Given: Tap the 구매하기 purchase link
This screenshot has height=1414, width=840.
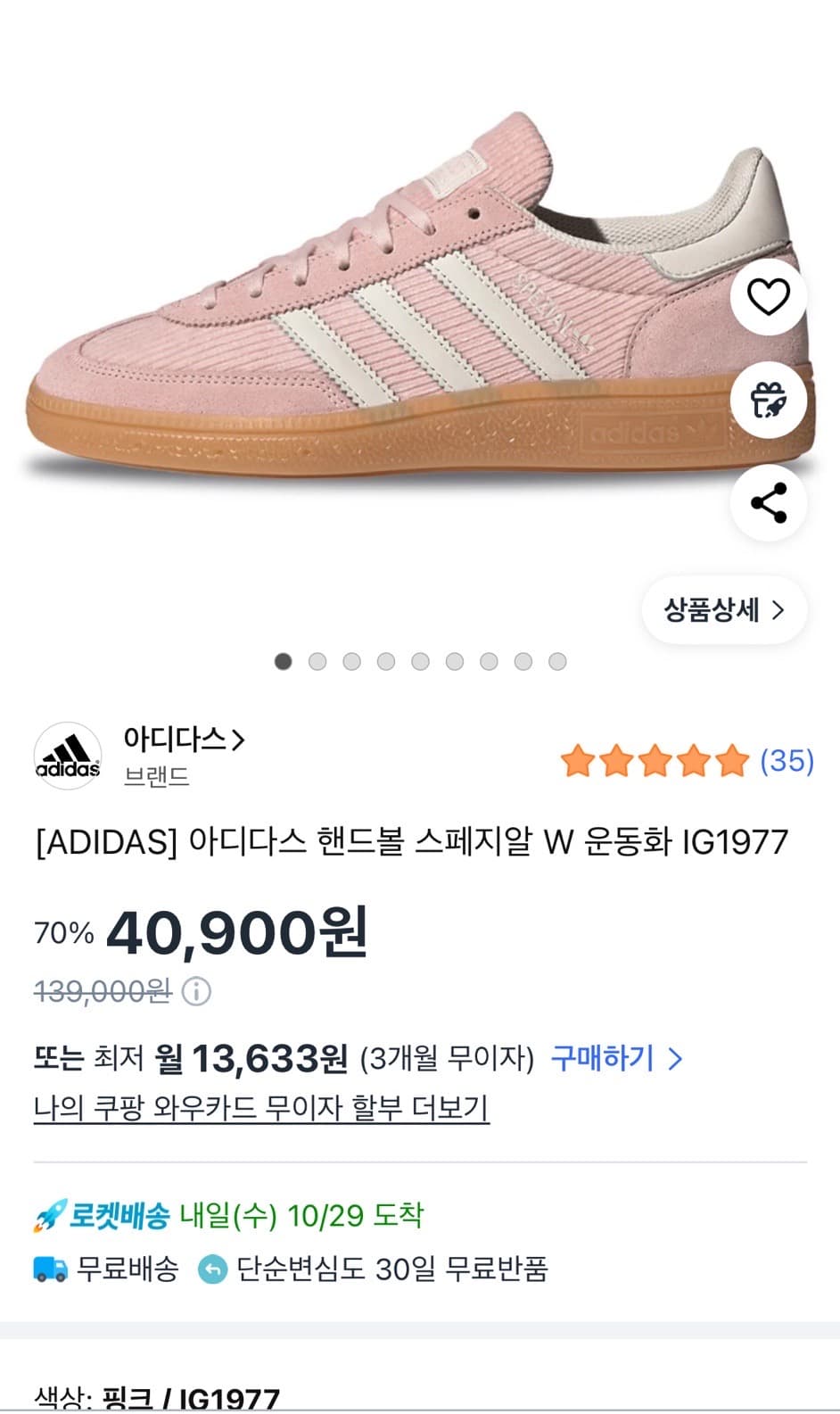Looking at the screenshot, I should coord(616,1059).
